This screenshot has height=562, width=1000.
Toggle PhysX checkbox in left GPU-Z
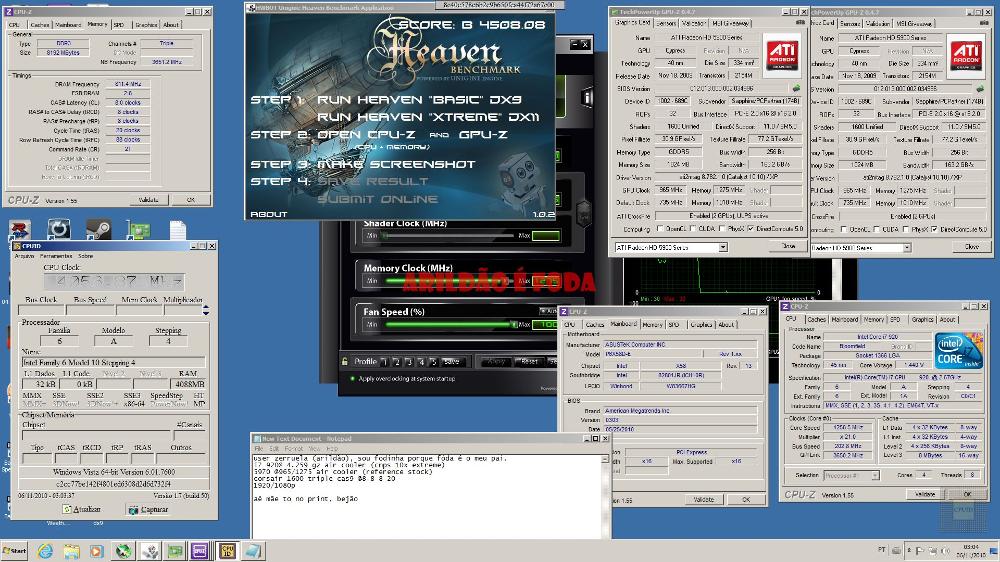tap(721, 228)
